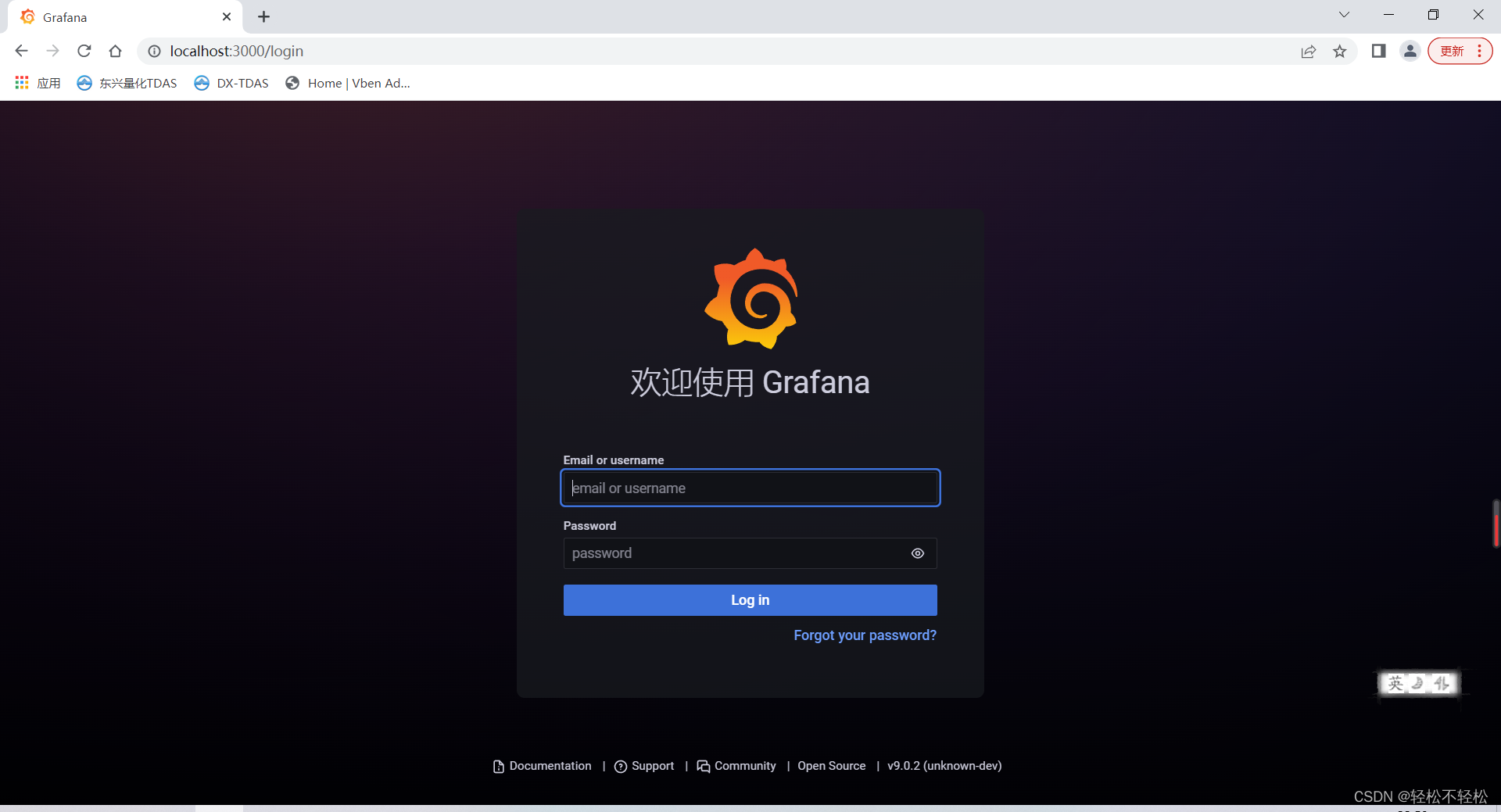
Task: Click the Documentation page icon in footer
Action: tap(499, 767)
